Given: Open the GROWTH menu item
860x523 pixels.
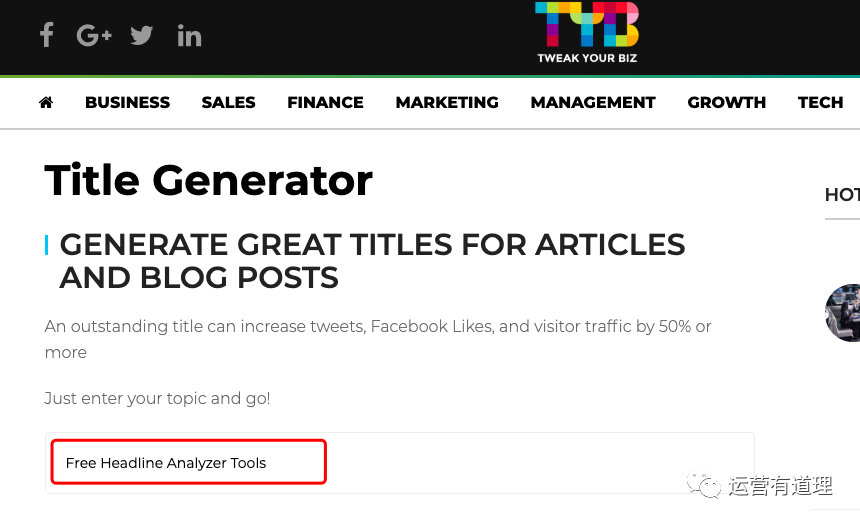Looking at the screenshot, I should tap(727, 103).
